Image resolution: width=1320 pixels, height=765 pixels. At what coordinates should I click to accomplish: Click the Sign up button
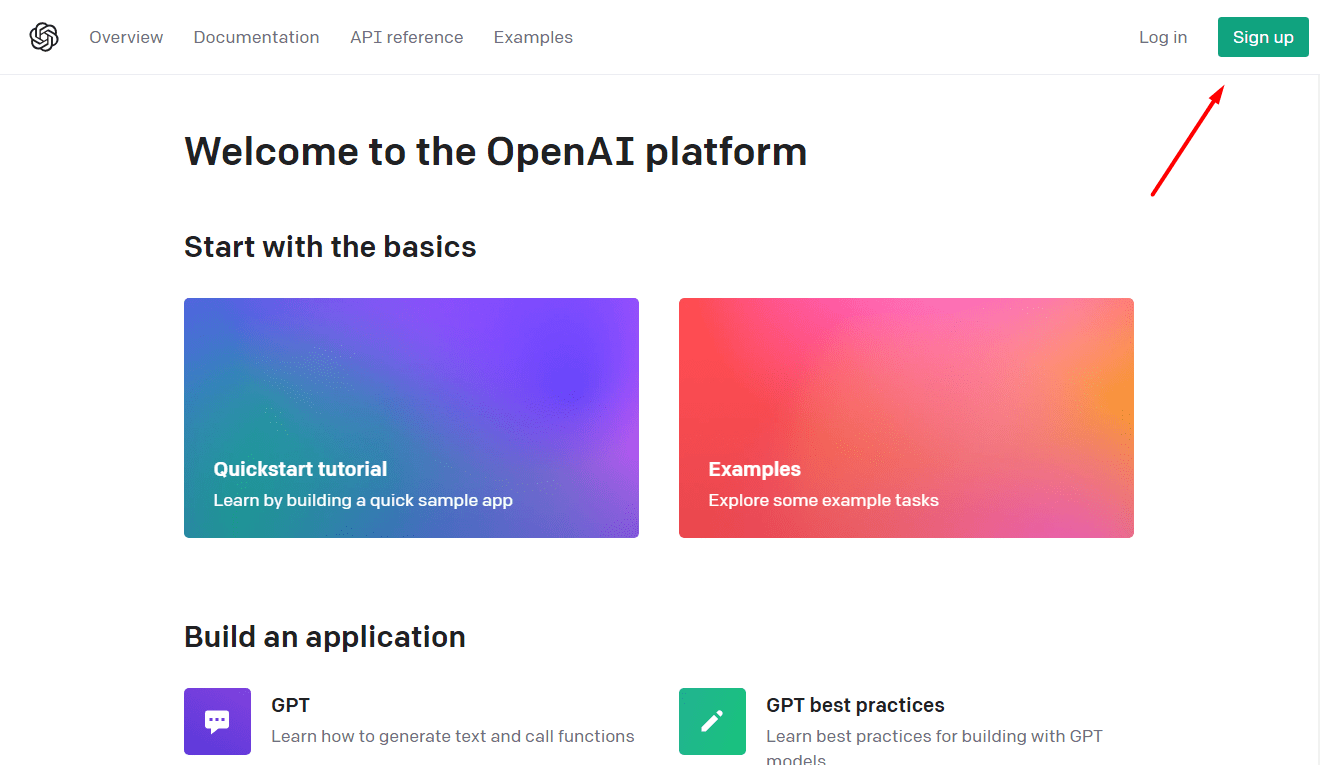coord(1262,37)
